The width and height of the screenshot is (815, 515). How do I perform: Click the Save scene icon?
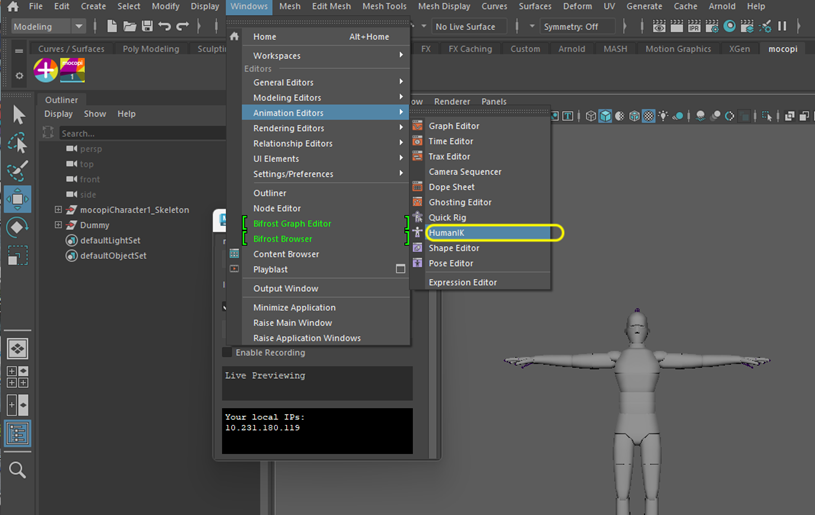click(147, 27)
